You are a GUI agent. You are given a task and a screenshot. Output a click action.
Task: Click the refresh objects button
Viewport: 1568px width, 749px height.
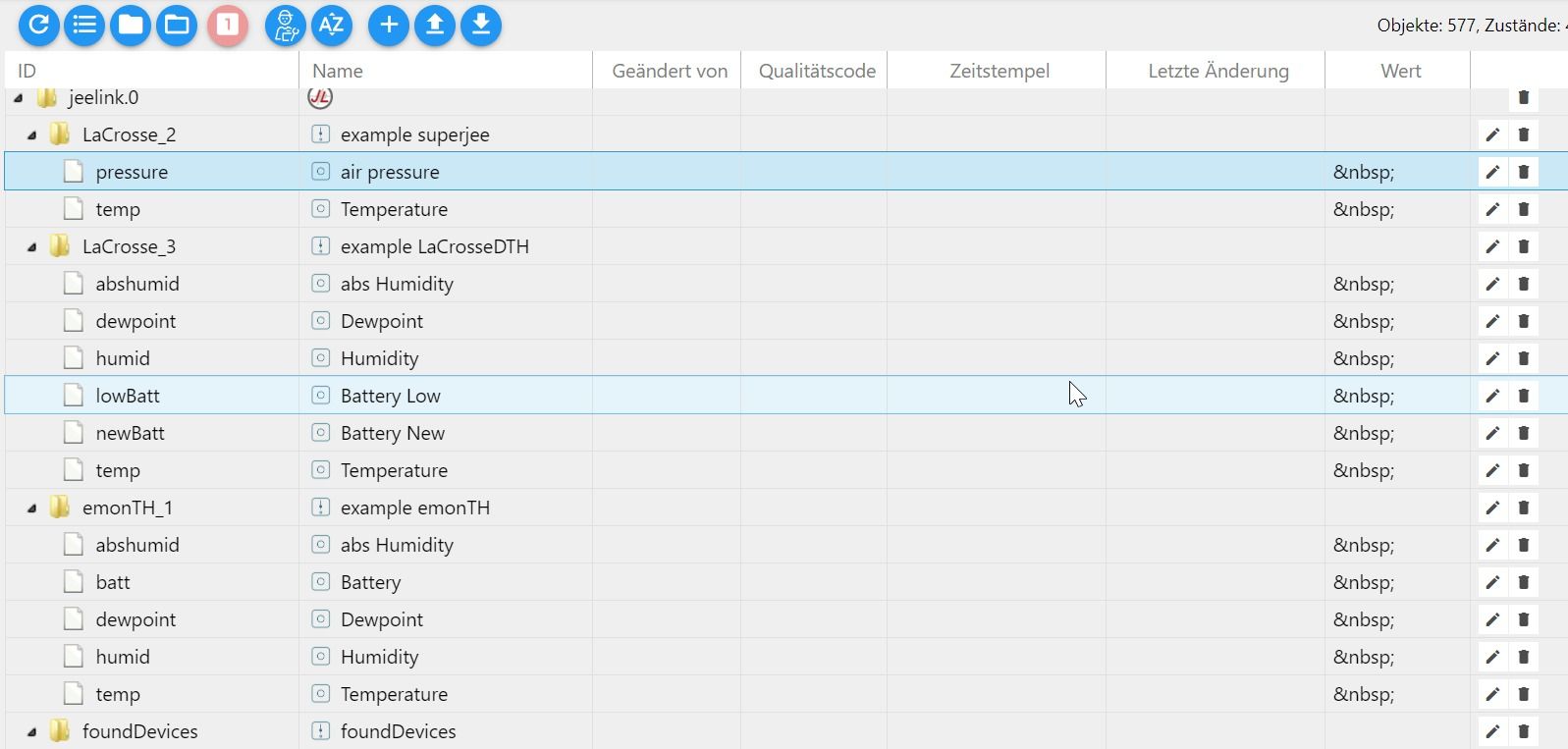pyautogui.click(x=38, y=25)
